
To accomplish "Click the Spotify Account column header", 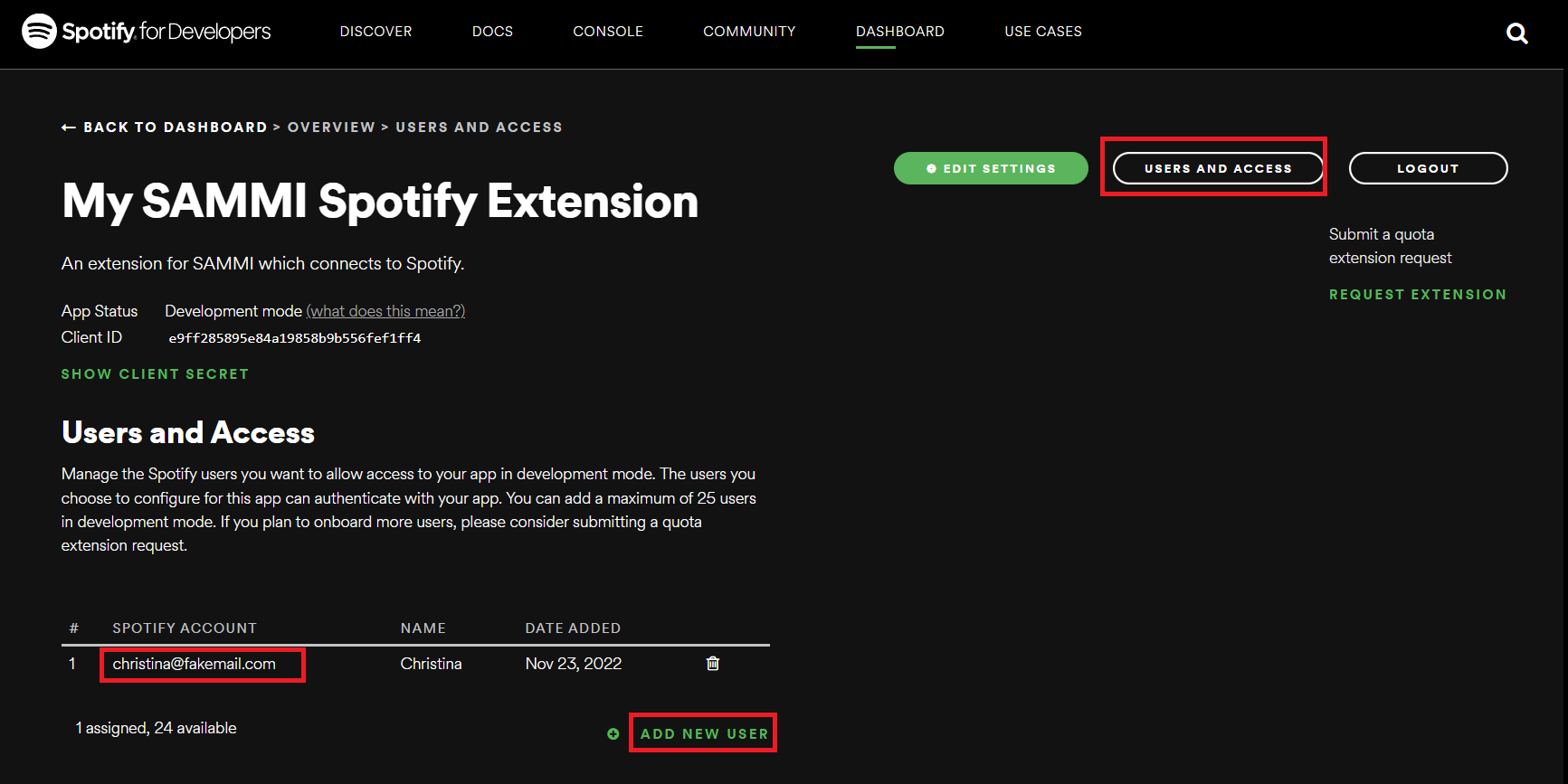I will (185, 628).
